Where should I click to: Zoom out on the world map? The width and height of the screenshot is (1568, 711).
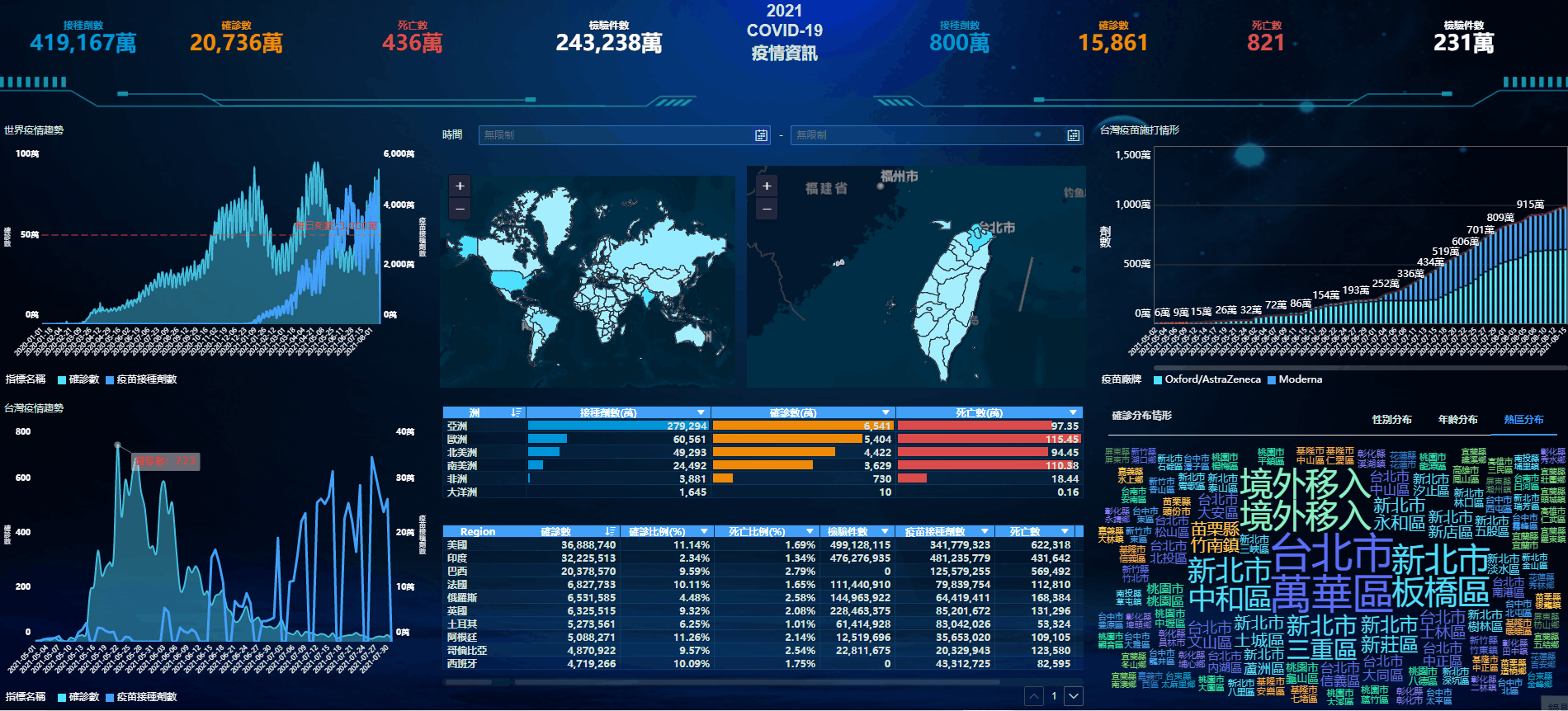(x=460, y=209)
